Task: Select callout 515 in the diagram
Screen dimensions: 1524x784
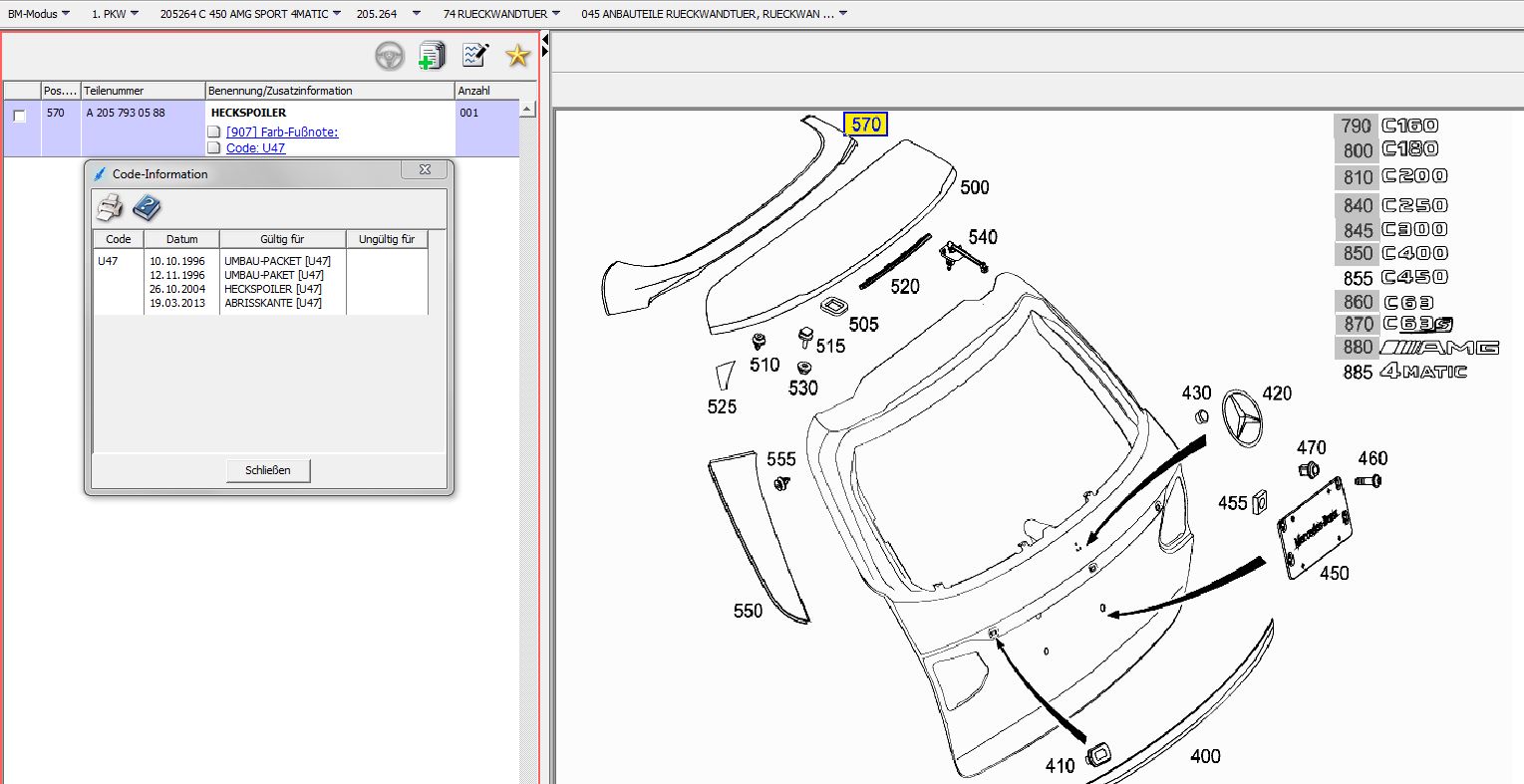Action: click(x=830, y=346)
